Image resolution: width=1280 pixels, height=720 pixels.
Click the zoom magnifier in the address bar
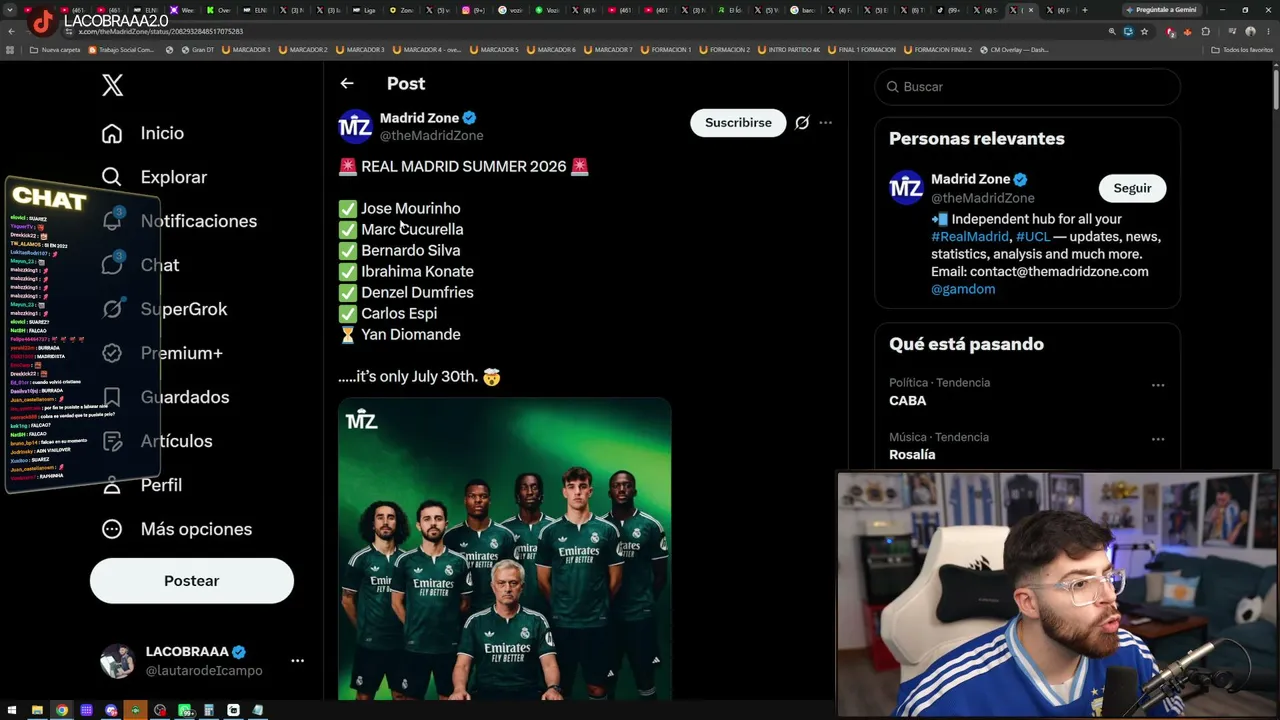(x=1112, y=32)
